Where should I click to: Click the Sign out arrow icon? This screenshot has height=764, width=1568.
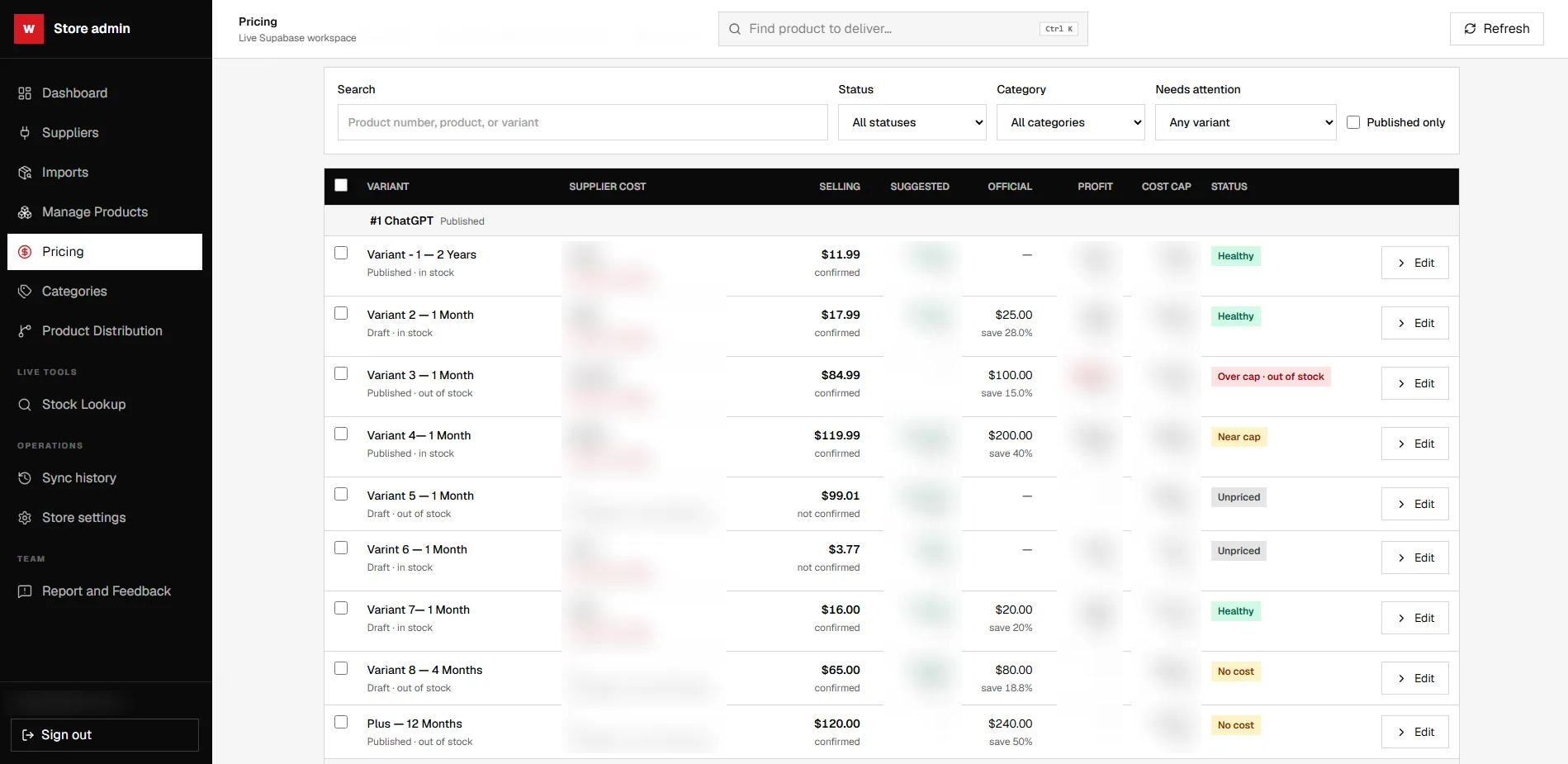[x=27, y=735]
